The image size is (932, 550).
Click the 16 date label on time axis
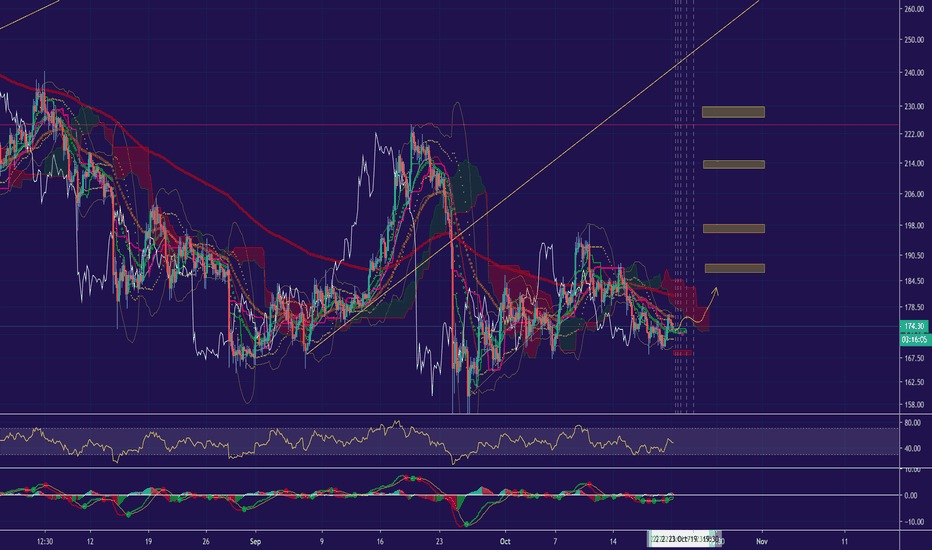(380, 541)
